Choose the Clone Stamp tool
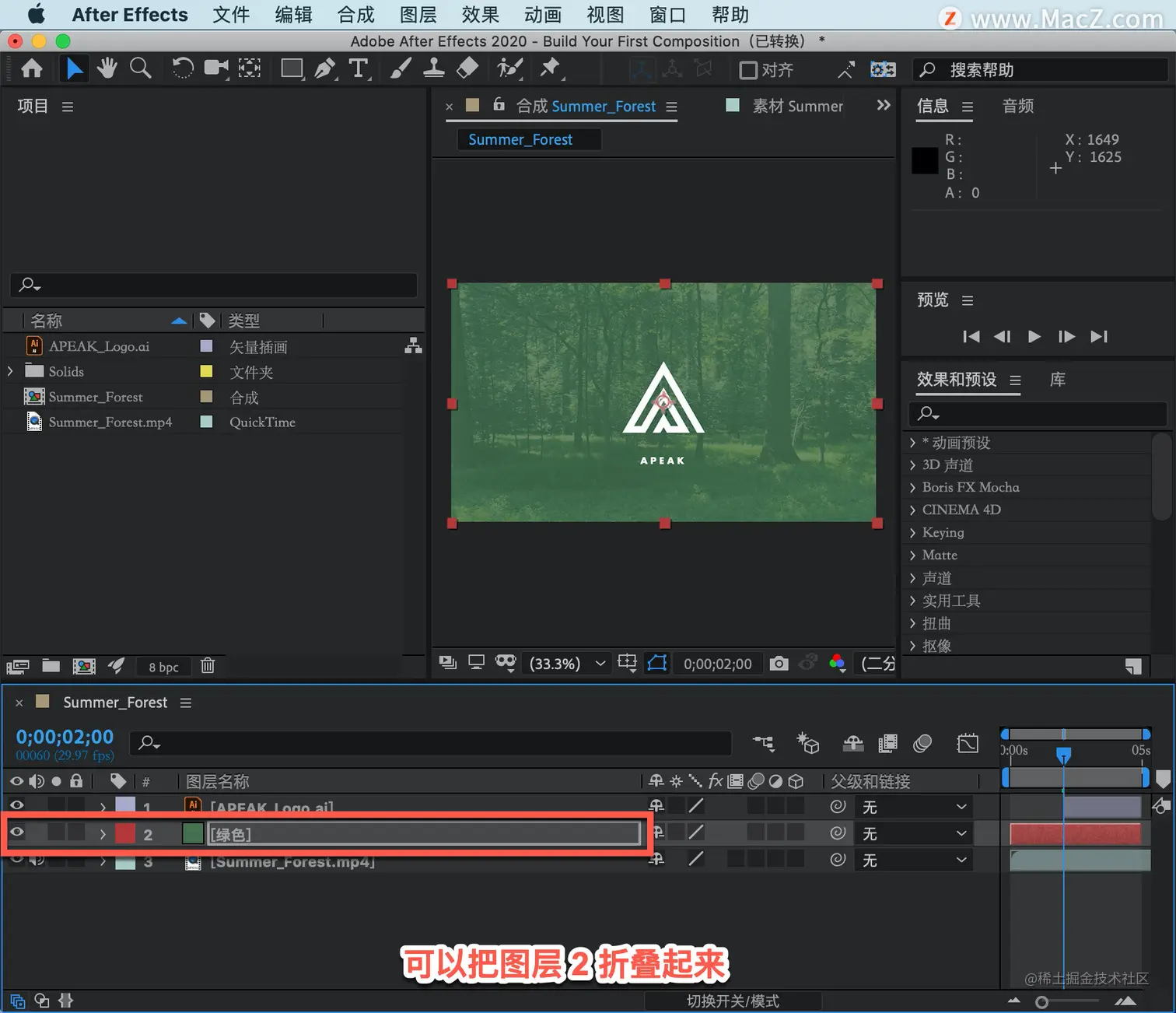Screen dimensions: 1176x1013 (433, 69)
